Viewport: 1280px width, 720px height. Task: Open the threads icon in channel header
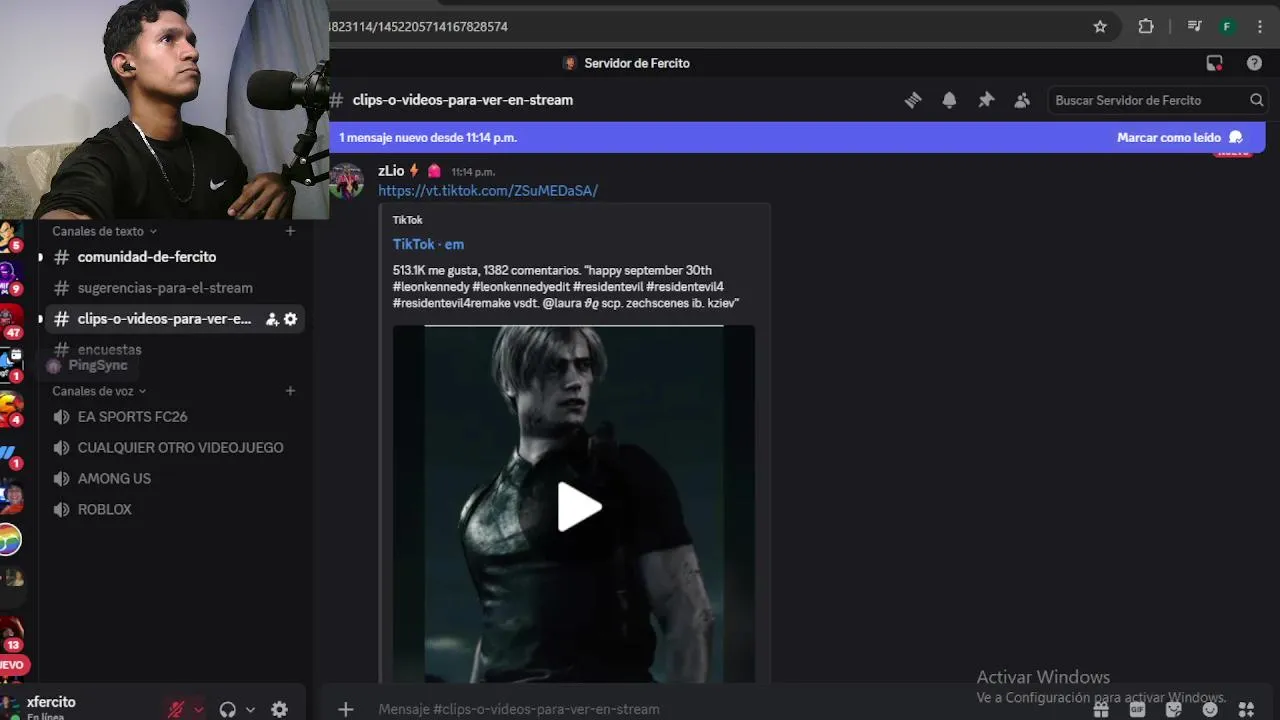912,100
